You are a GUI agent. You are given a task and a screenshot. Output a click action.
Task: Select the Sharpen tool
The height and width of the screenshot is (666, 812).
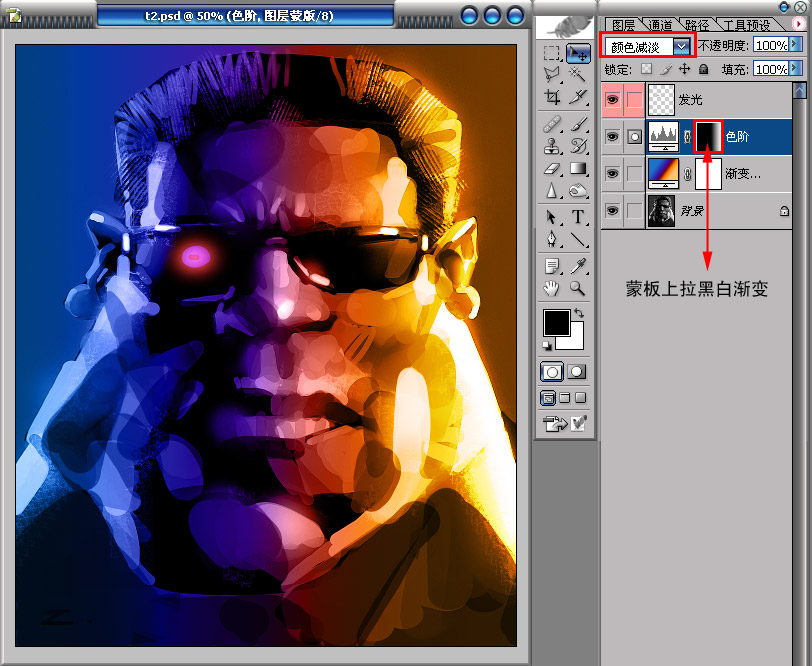click(x=552, y=191)
